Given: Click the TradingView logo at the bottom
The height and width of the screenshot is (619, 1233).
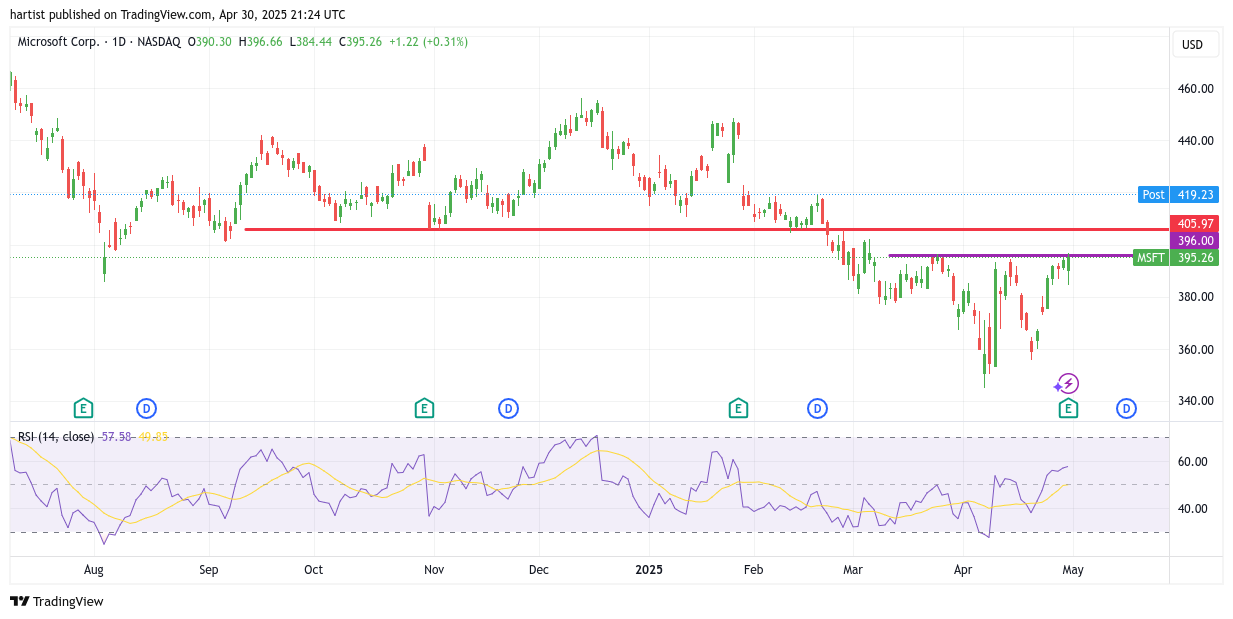Looking at the screenshot, I should coord(57,601).
